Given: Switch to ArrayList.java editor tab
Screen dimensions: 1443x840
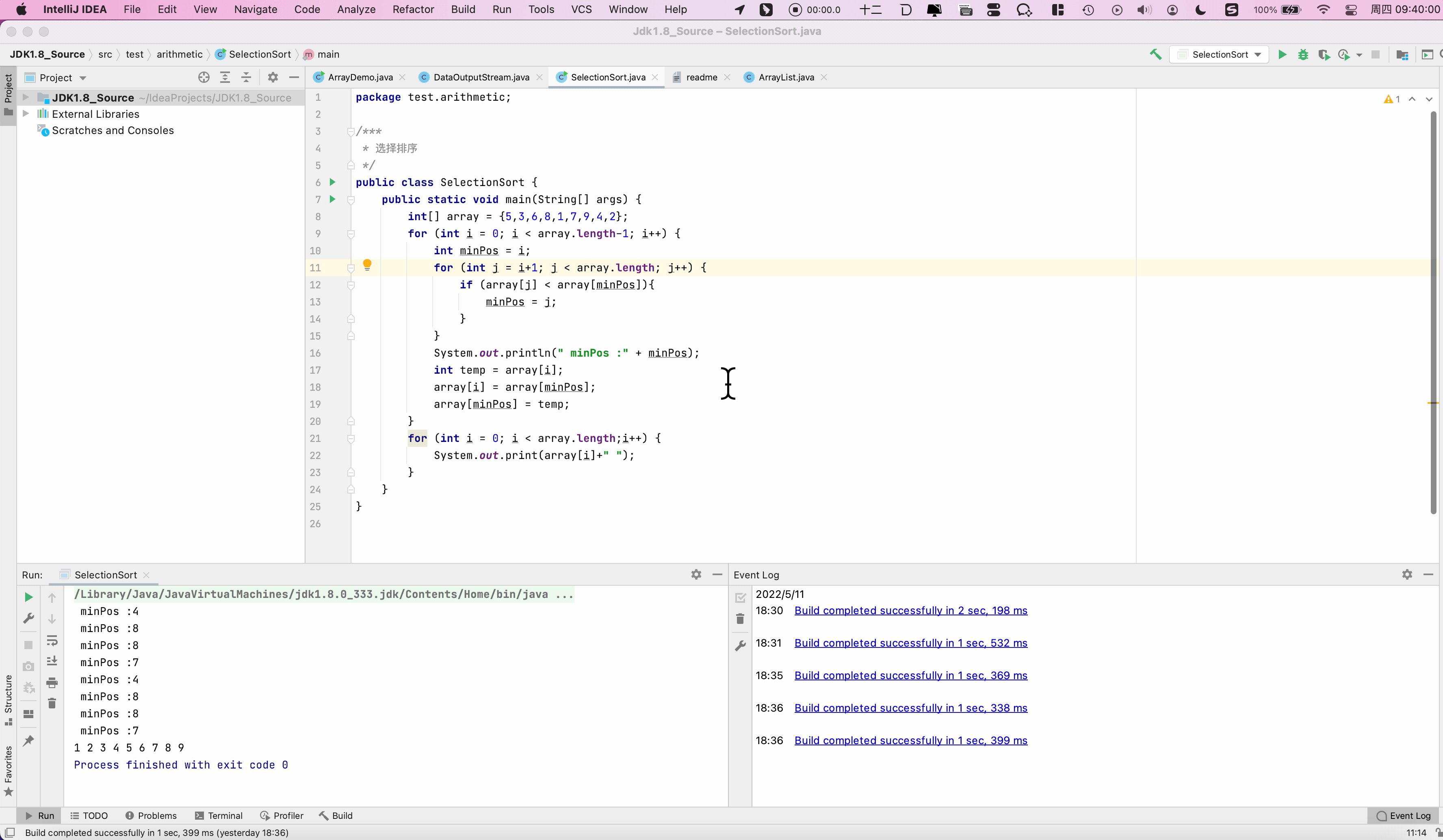Looking at the screenshot, I should (x=786, y=77).
